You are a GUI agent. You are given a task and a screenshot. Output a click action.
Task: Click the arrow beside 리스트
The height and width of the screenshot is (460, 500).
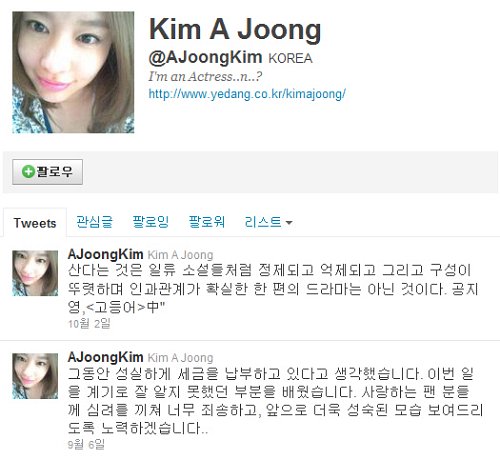pyautogui.click(x=289, y=222)
